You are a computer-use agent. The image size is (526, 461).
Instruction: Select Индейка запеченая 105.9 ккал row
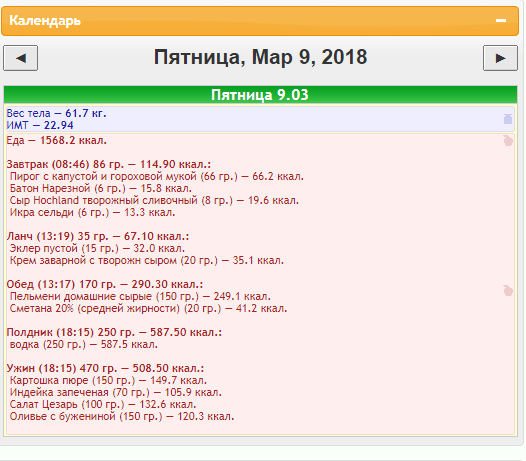(116, 393)
